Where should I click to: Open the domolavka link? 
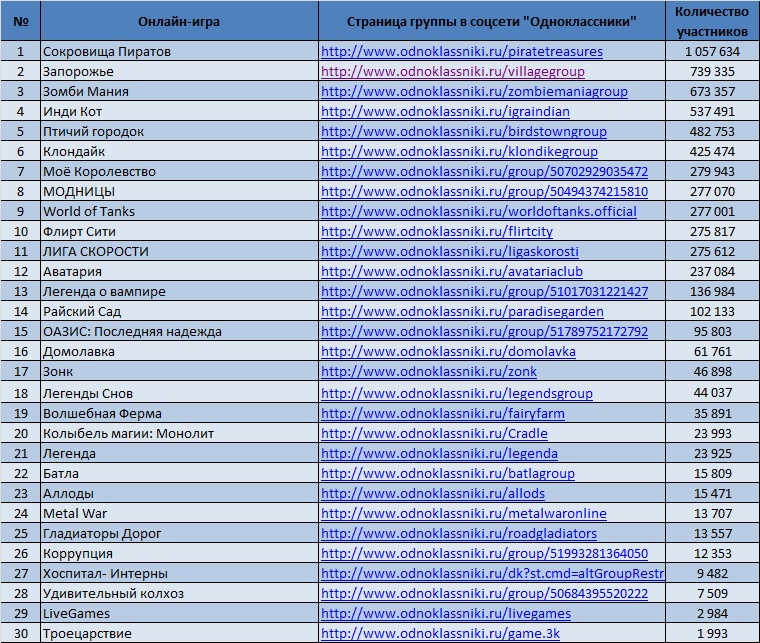[x=448, y=351]
